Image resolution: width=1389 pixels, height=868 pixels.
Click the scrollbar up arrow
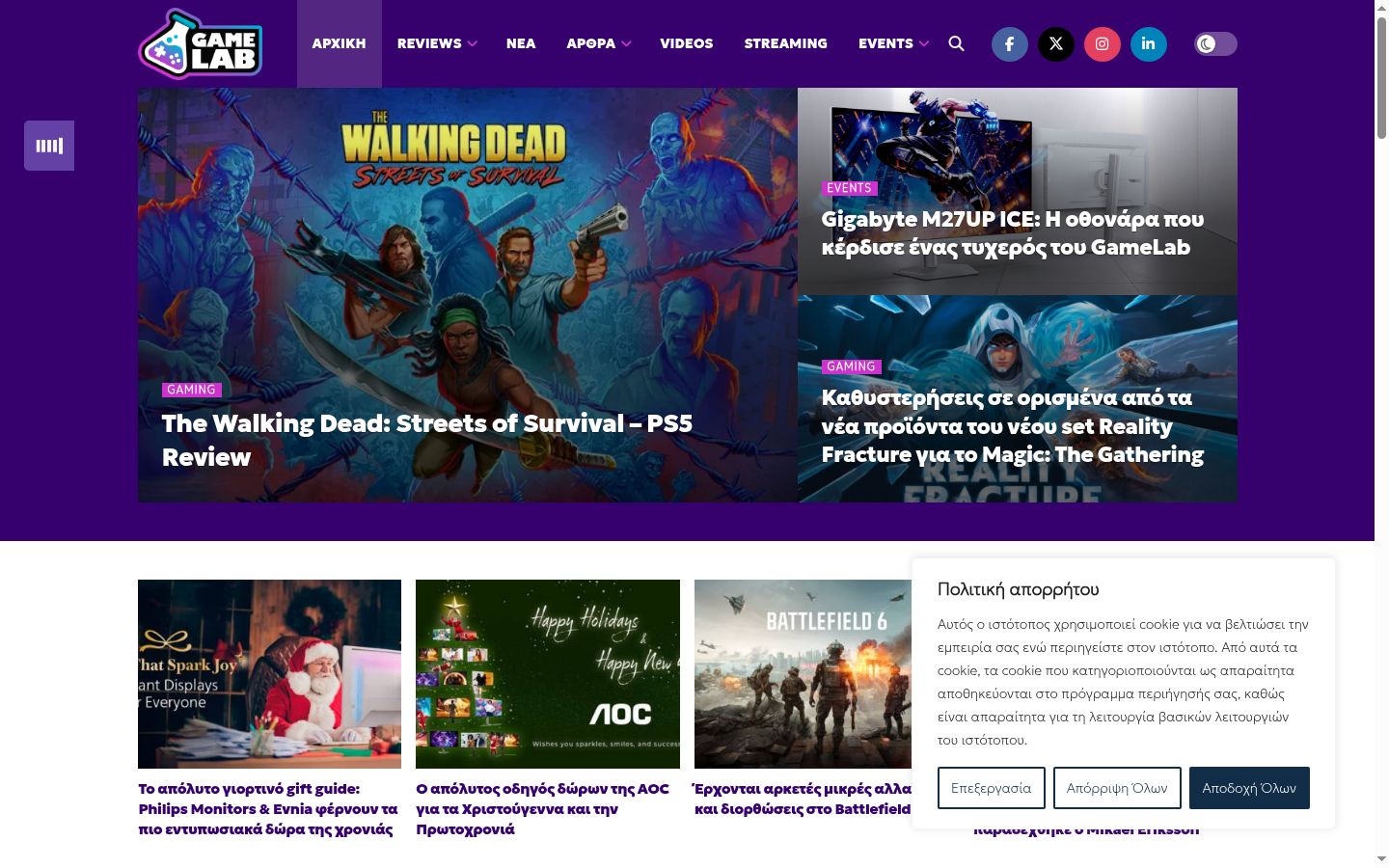(x=1381, y=8)
